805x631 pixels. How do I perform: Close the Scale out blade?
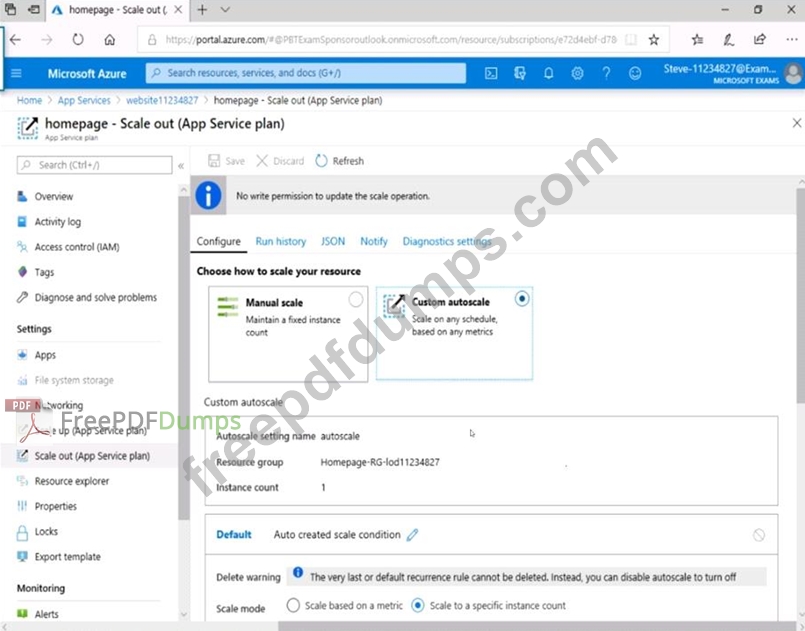point(797,123)
